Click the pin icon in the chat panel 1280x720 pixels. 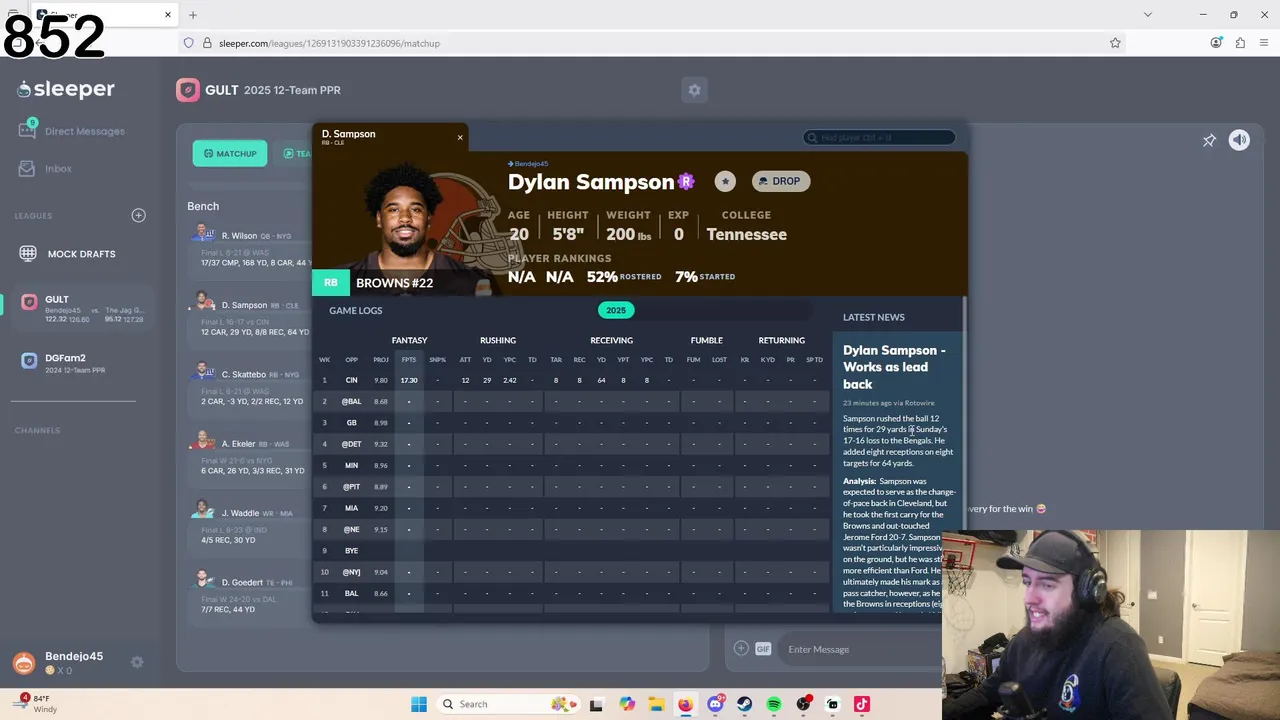click(x=1209, y=140)
